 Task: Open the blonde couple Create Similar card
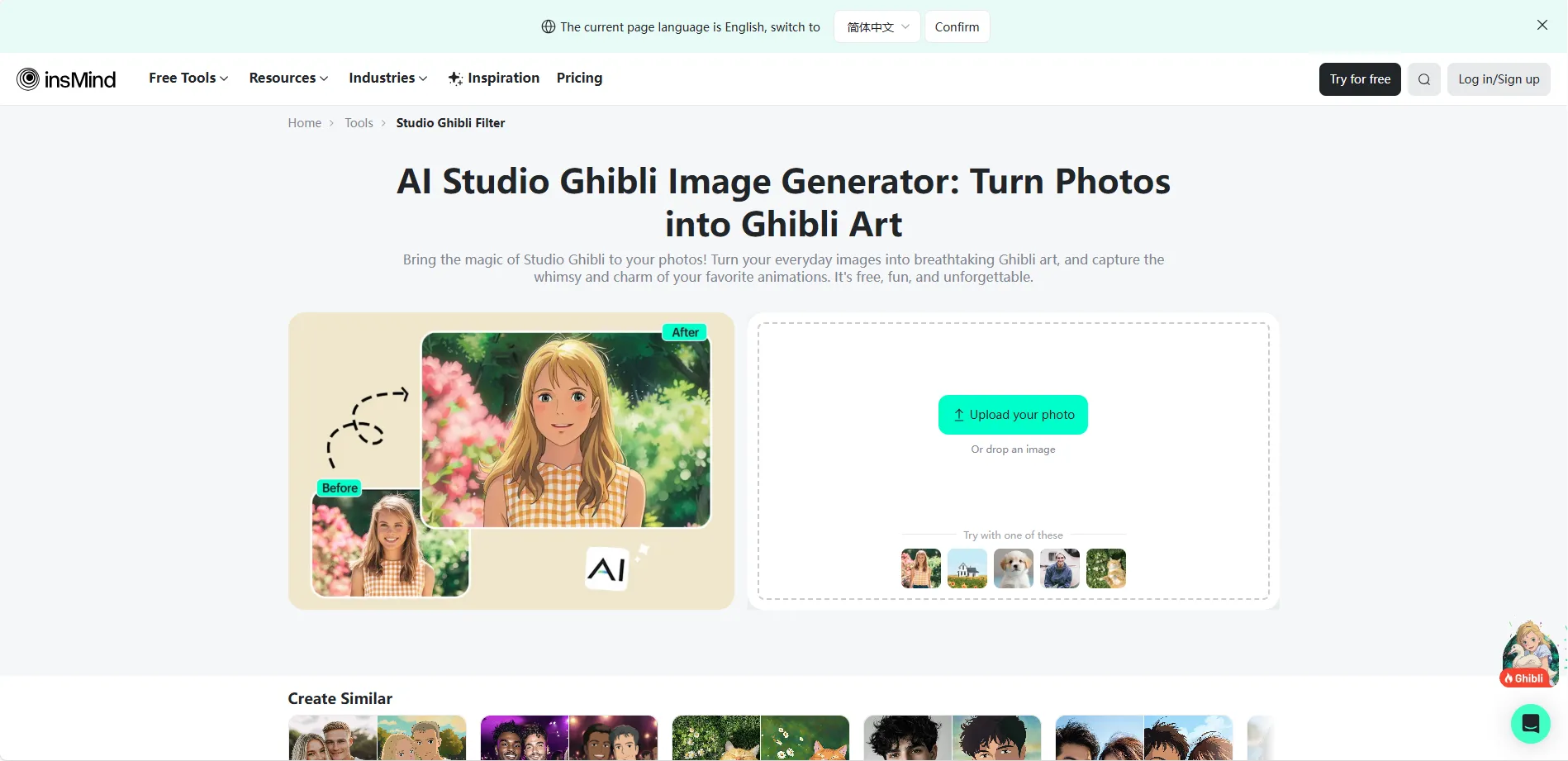(378, 738)
